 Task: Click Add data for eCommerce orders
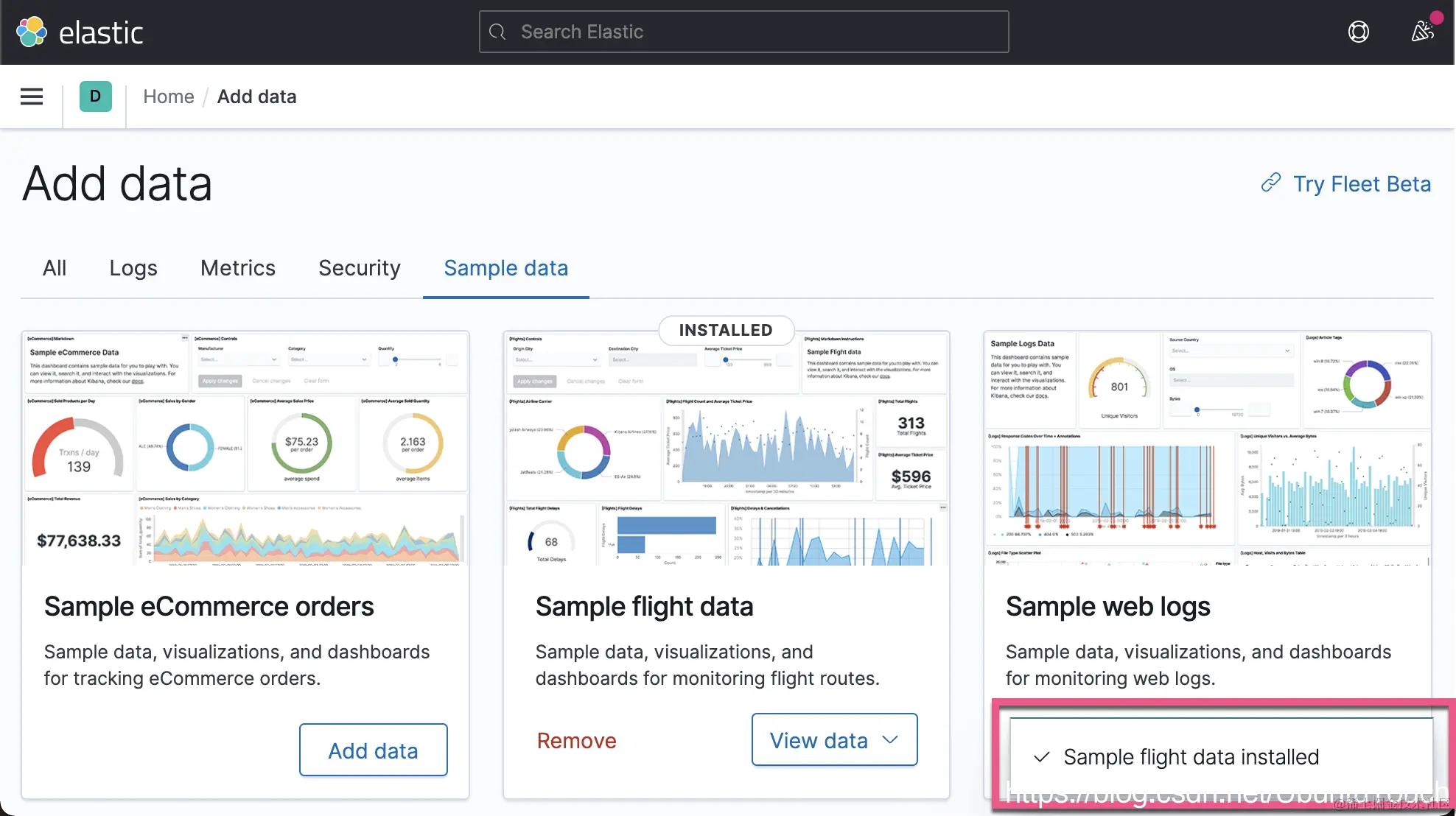[x=373, y=750]
